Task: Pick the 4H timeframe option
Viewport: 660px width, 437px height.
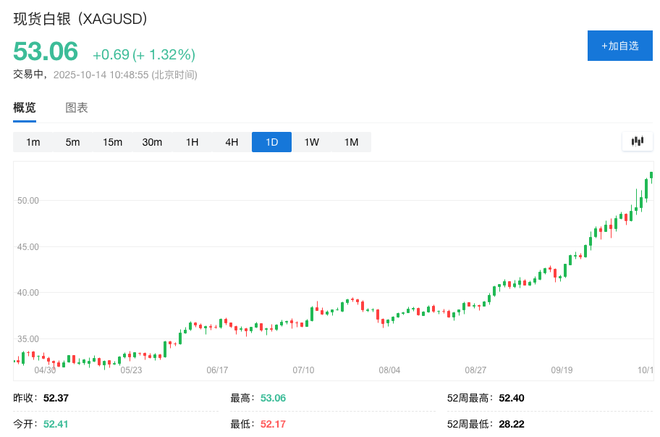Action: [x=232, y=142]
